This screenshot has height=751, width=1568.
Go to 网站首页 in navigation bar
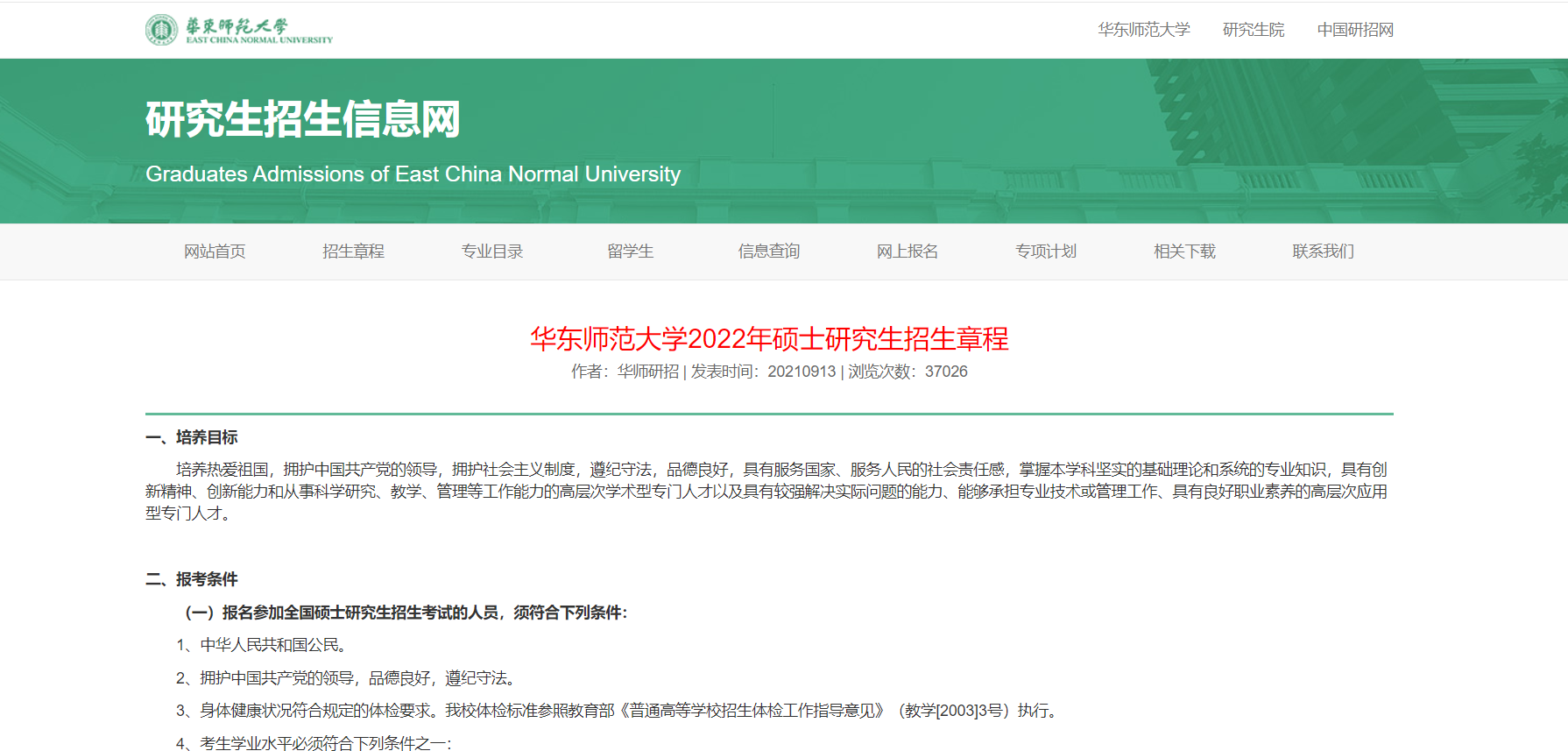click(x=215, y=252)
